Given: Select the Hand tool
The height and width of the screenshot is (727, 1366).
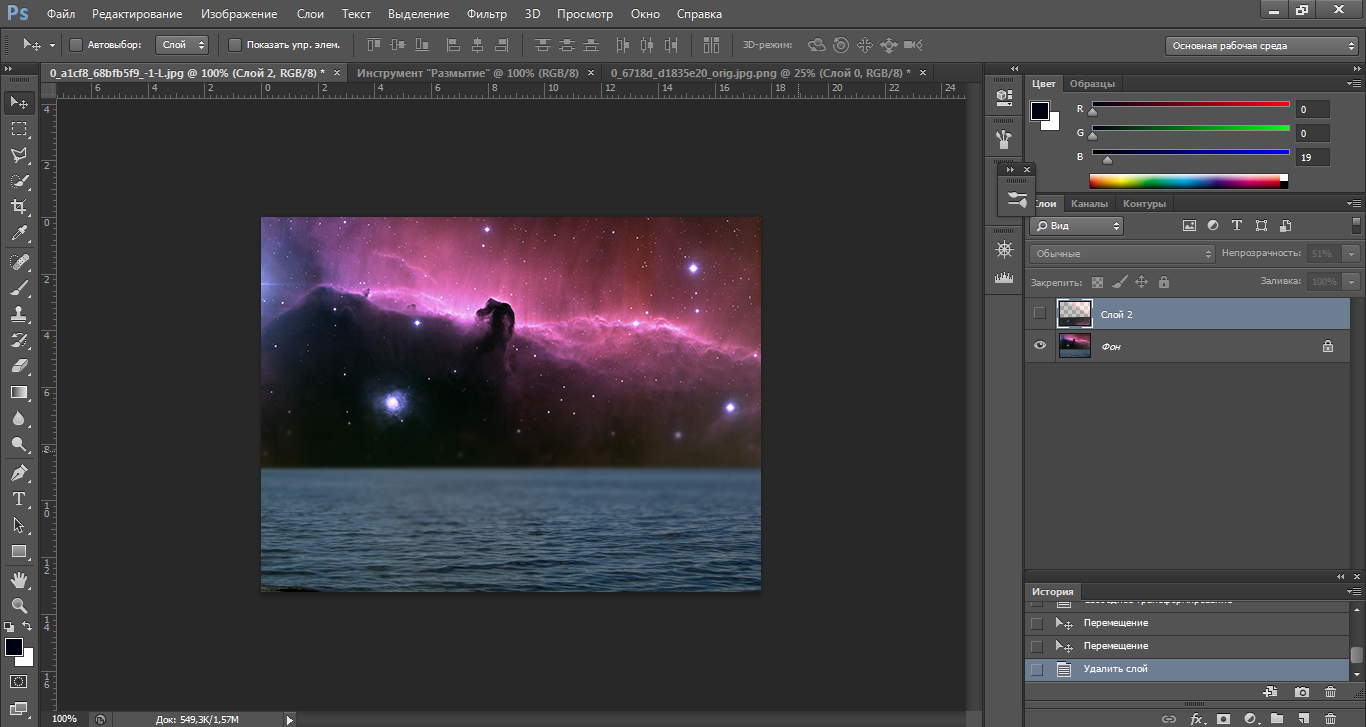Looking at the screenshot, I should click(19, 580).
